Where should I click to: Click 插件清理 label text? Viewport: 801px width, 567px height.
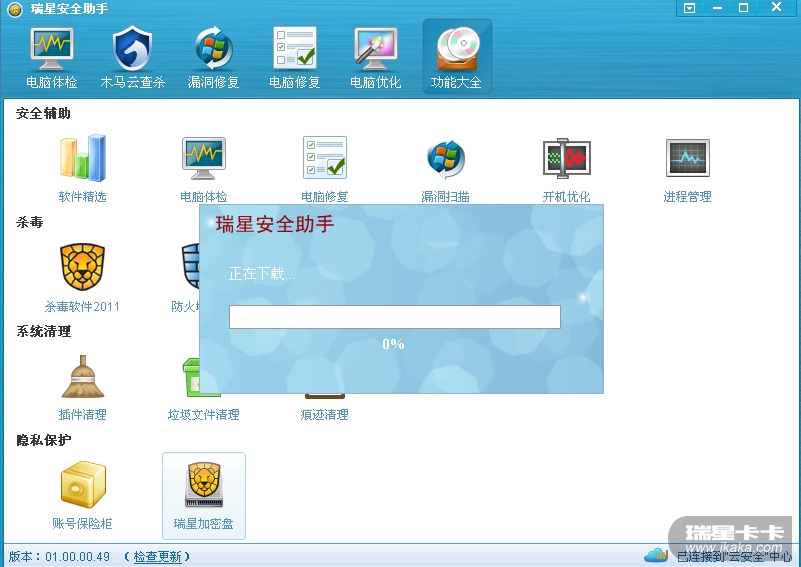[x=83, y=414]
